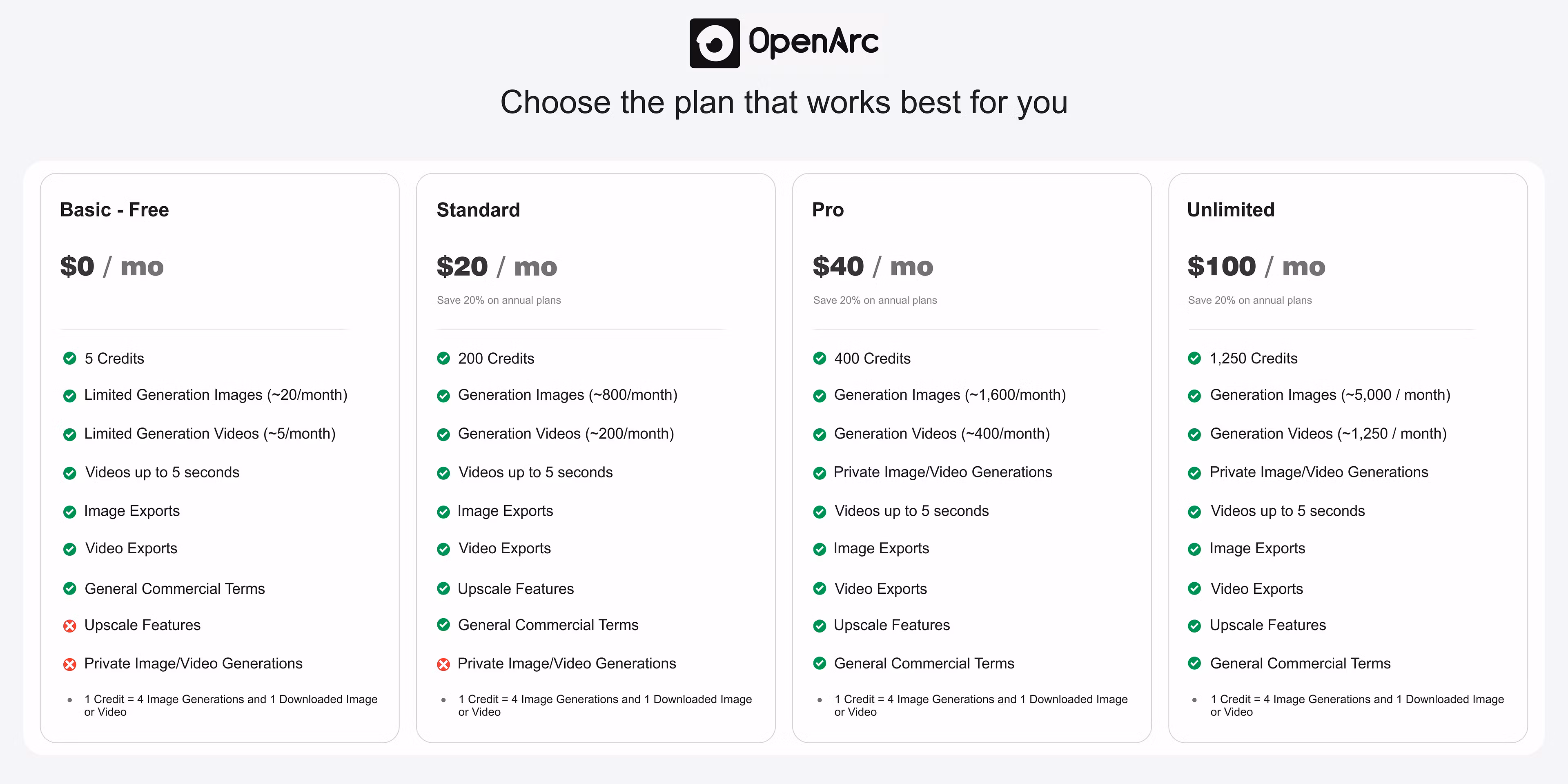The width and height of the screenshot is (1568, 784).
Task: Click check beside Unlimited General Commercial Terms
Action: (1195, 664)
